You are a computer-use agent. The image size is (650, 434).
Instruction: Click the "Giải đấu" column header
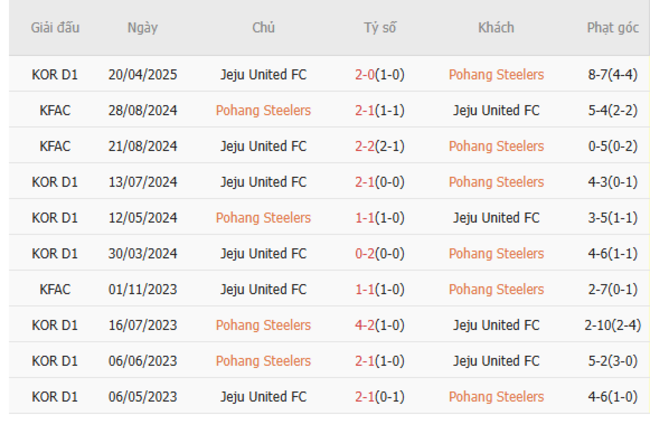[x=56, y=28]
